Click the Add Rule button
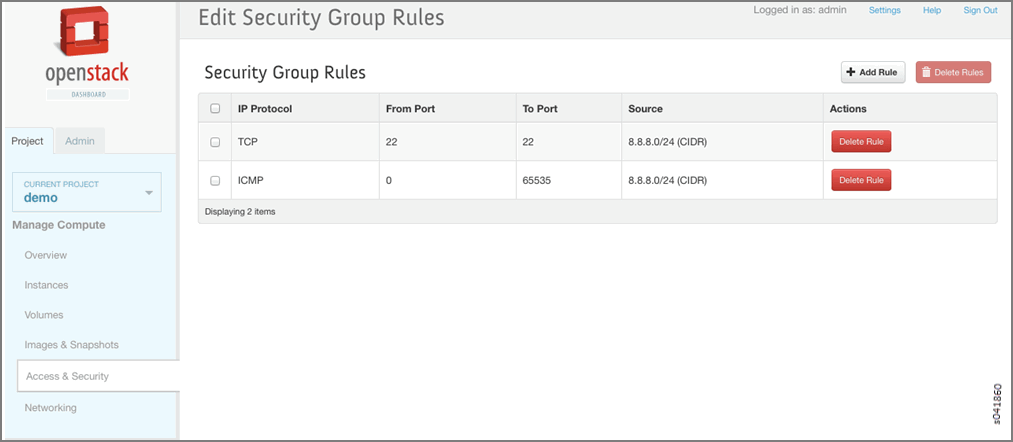1013x442 pixels. pos(872,72)
